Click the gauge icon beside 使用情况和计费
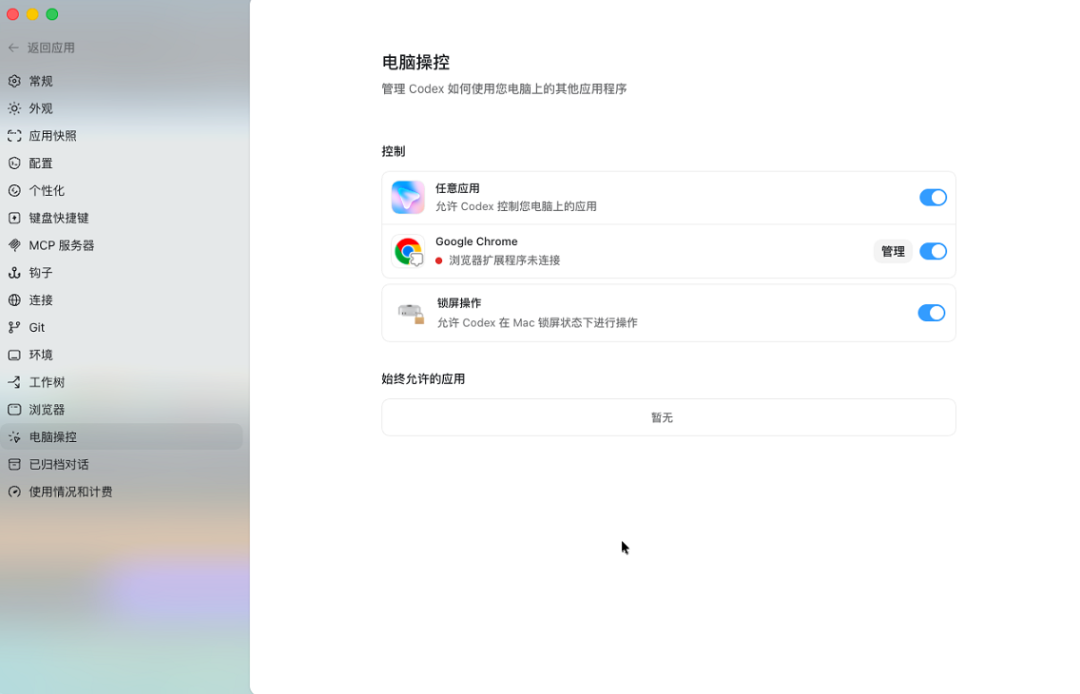This screenshot has height=694, width=1080. 14,492
